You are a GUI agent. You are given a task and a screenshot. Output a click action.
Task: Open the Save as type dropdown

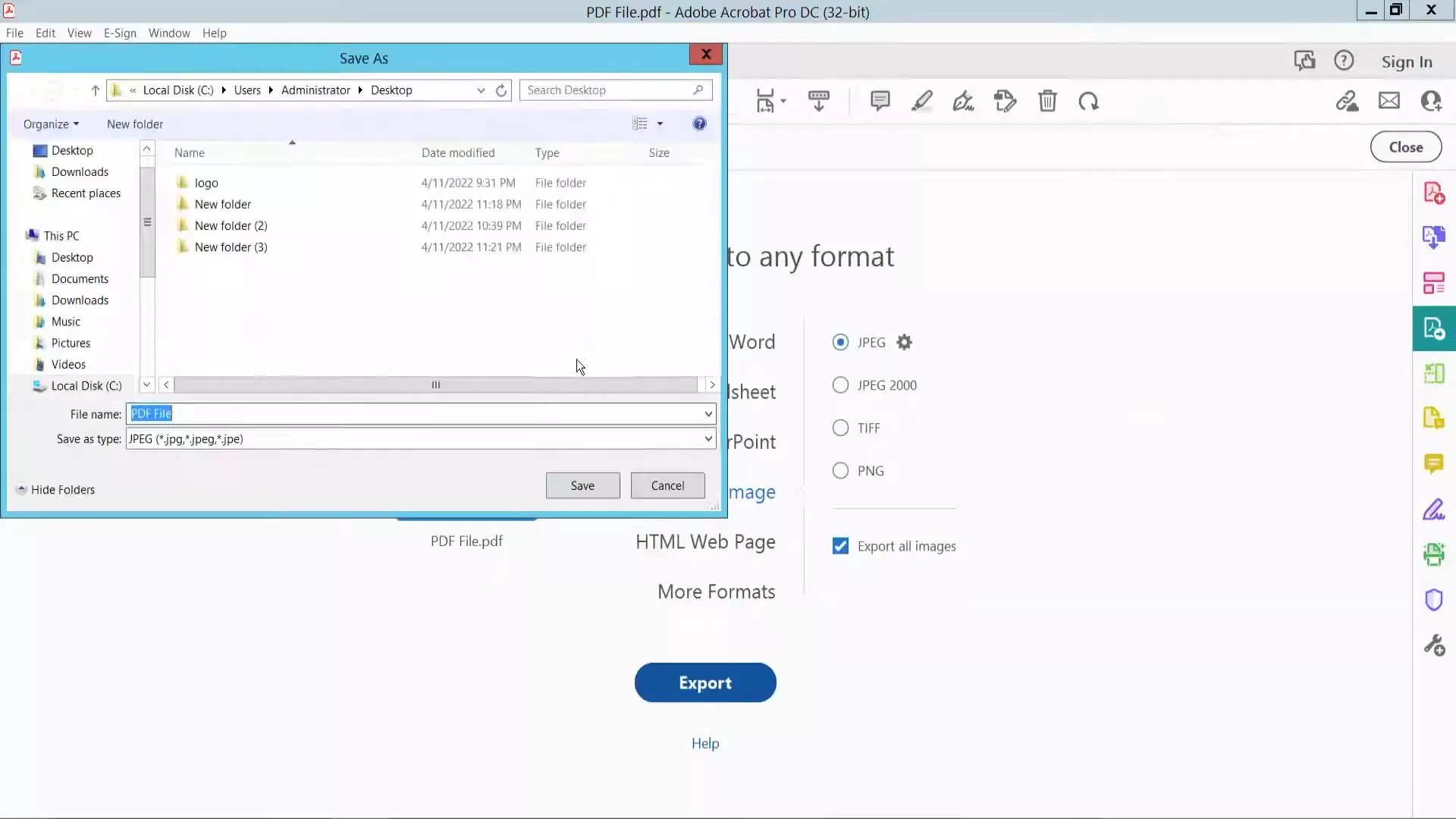point(708,439)
